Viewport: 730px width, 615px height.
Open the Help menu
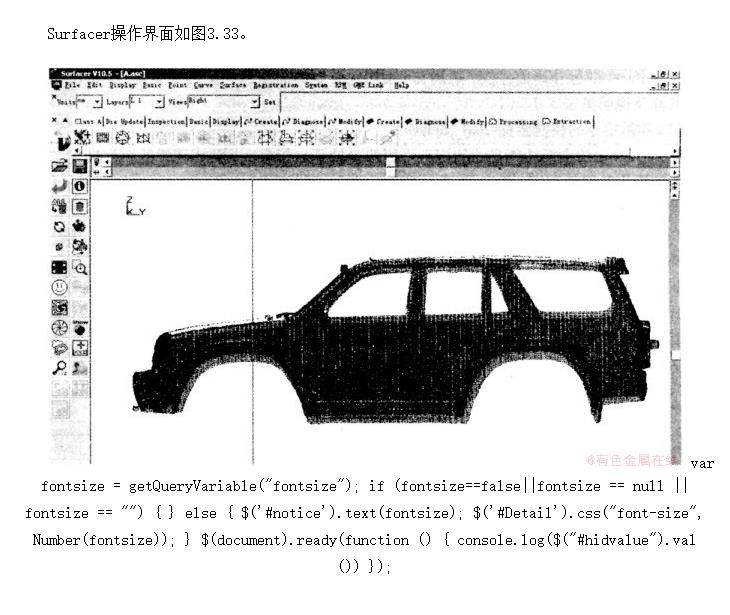click(x=401, y=85)
